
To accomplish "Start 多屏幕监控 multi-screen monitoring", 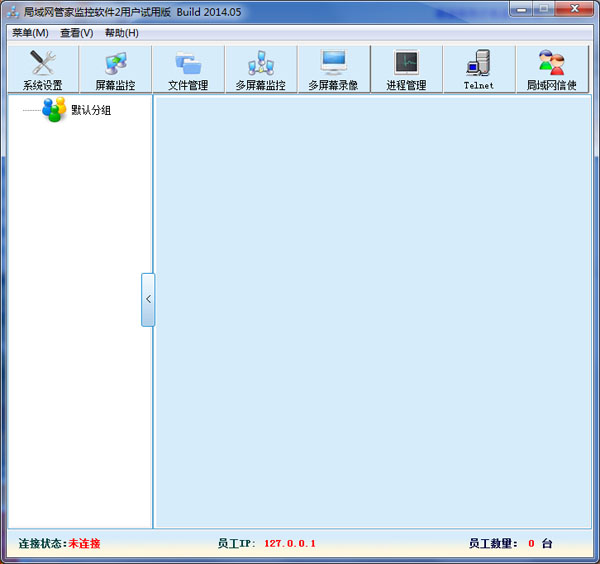I will pos(260,70).
